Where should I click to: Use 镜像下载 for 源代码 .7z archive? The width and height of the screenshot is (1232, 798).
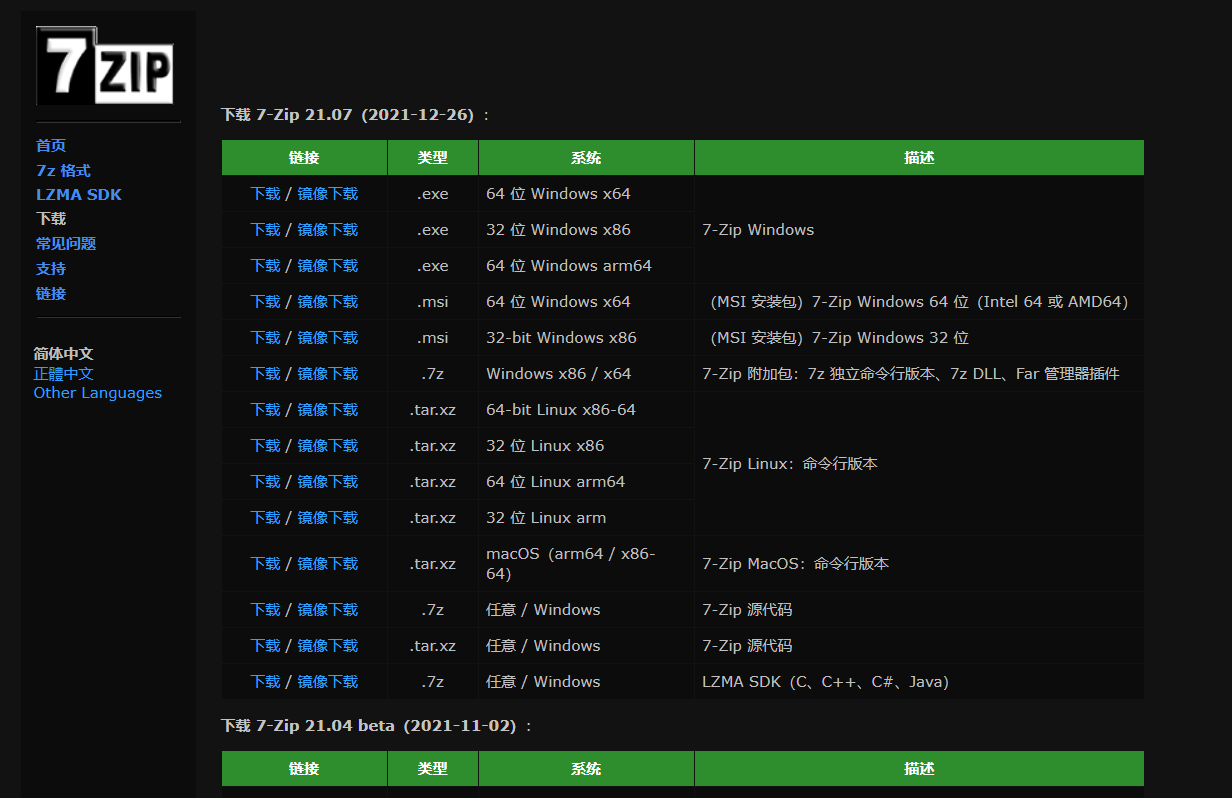328,610
